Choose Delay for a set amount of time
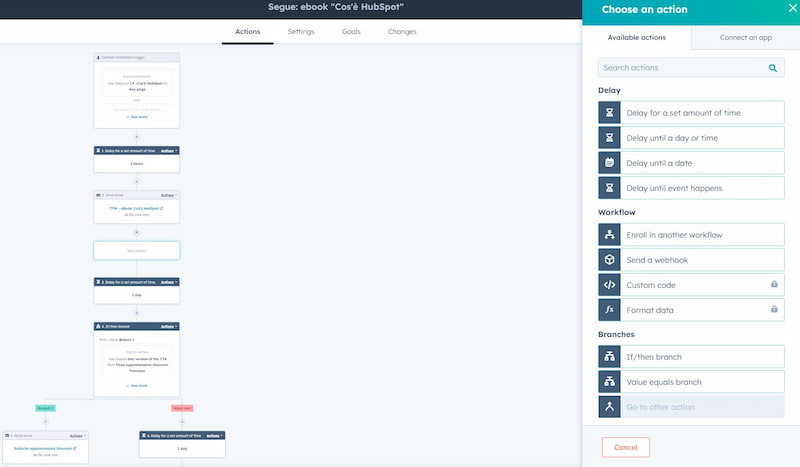The width and height of the screenshot is (800, 467). [691, 113]
